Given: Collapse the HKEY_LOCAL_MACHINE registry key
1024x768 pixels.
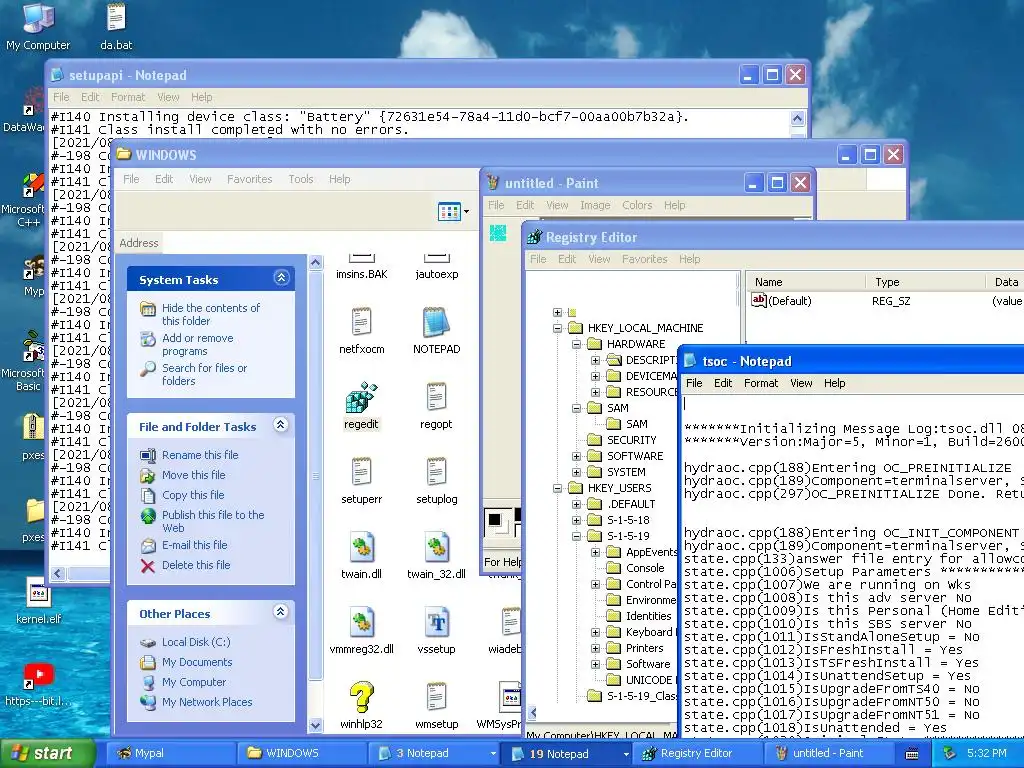Looking at the screenshot, I should (x=557, y=328).
